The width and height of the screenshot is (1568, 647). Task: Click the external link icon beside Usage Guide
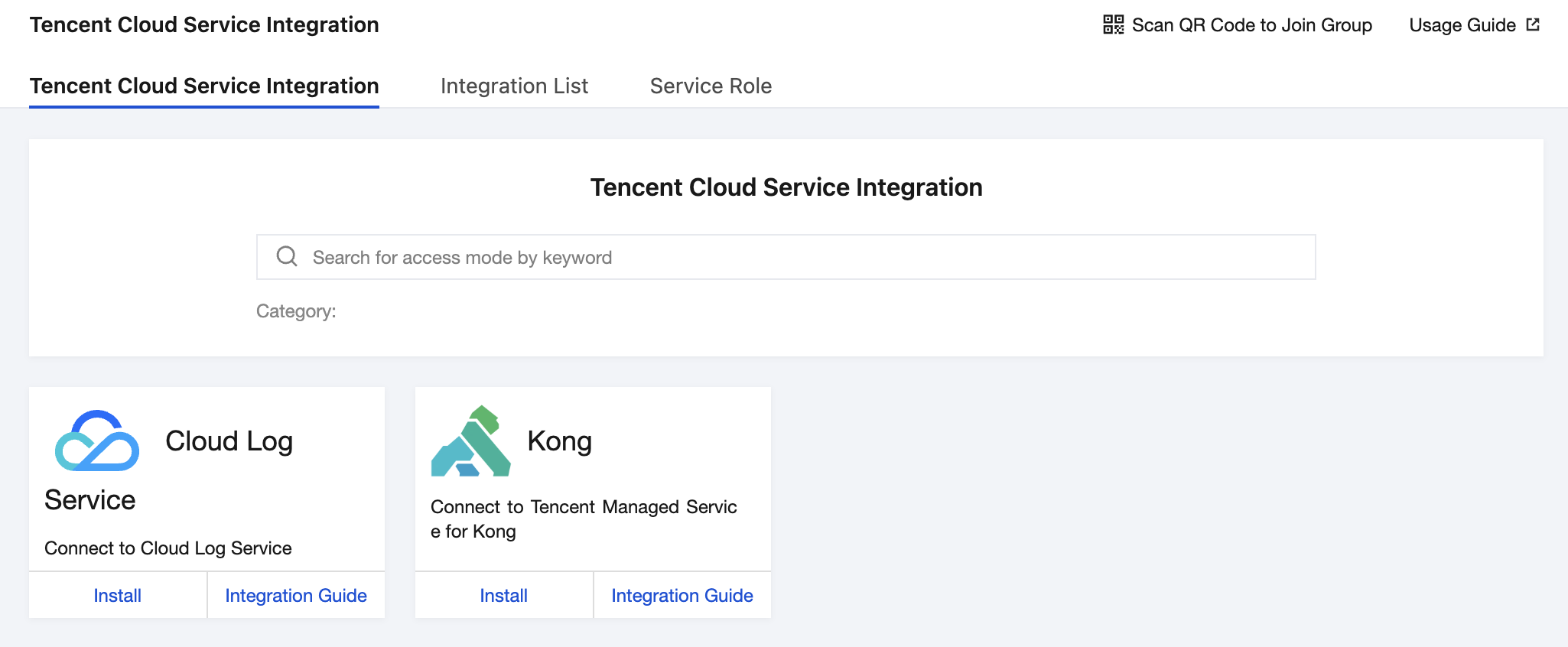1533,24
